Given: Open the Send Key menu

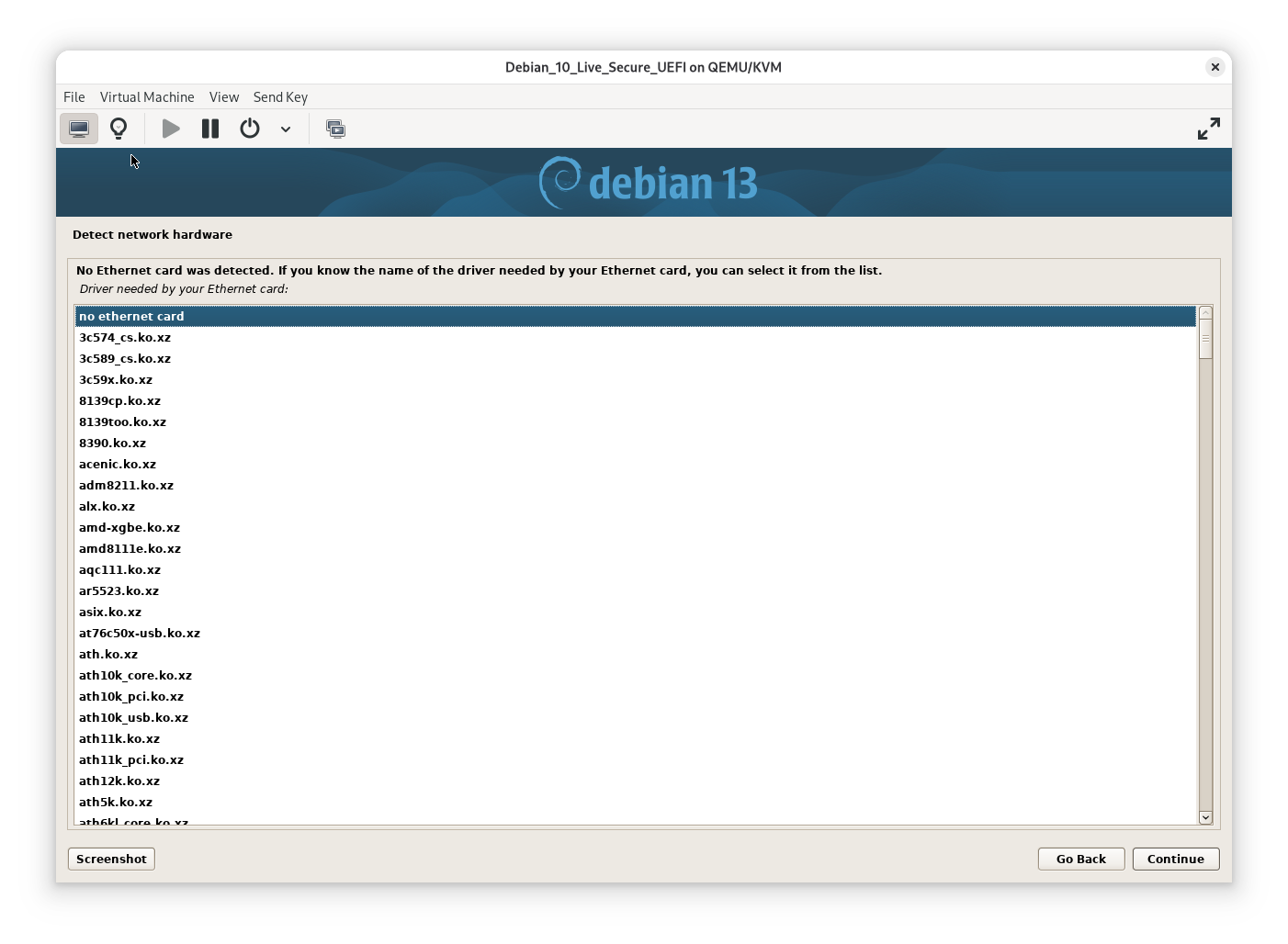Looking at the screenshot, I should (280, 97).
